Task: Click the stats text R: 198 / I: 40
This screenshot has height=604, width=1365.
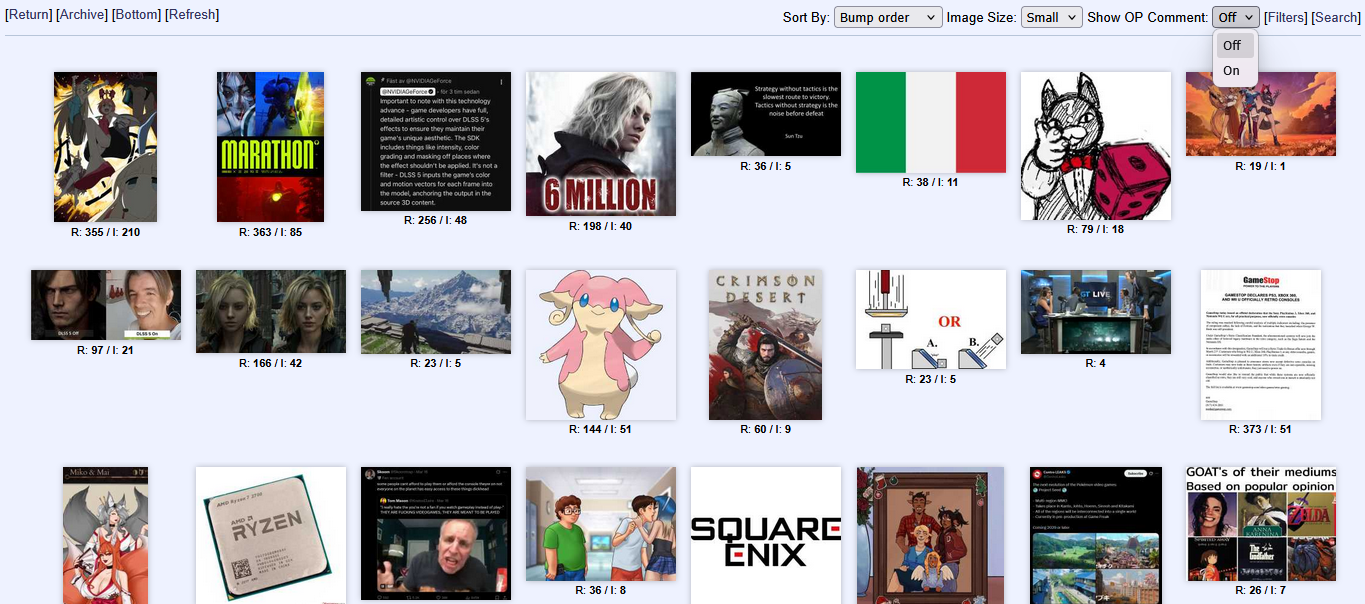Action: (600, 226)
